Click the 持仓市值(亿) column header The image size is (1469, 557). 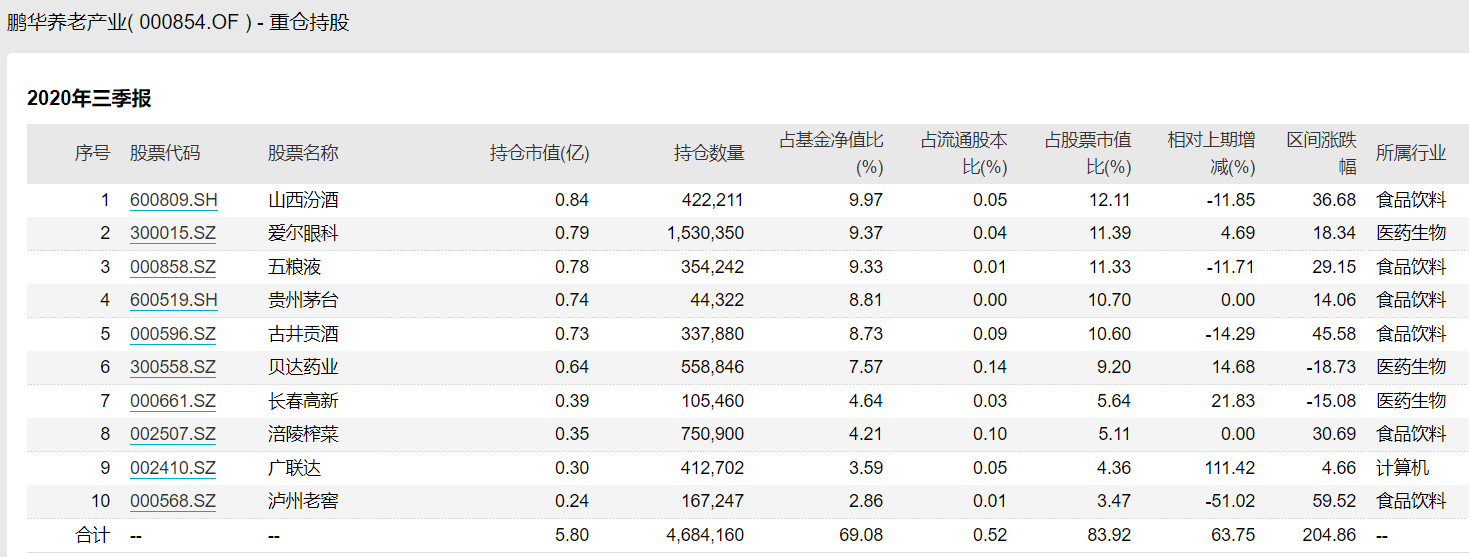tap(539, 153)
